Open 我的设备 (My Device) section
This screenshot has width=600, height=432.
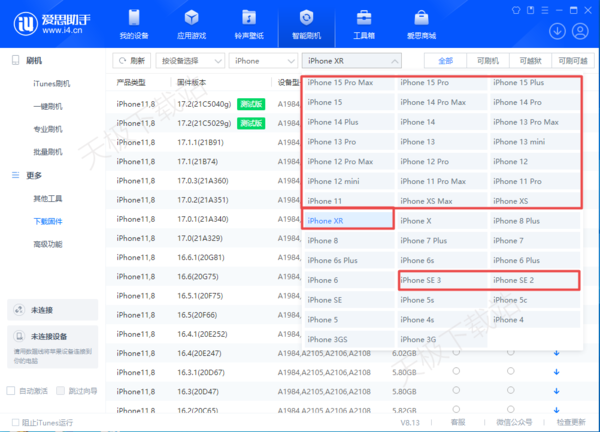pyautogui.click(x=135, y=24)
